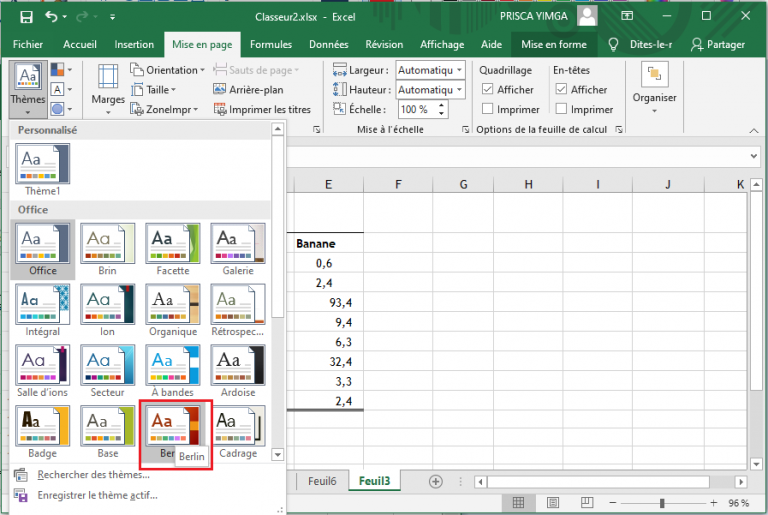The image size is (768, 515).
Task: Add a new sheet with plus button
Action: (x=435, y=482)
